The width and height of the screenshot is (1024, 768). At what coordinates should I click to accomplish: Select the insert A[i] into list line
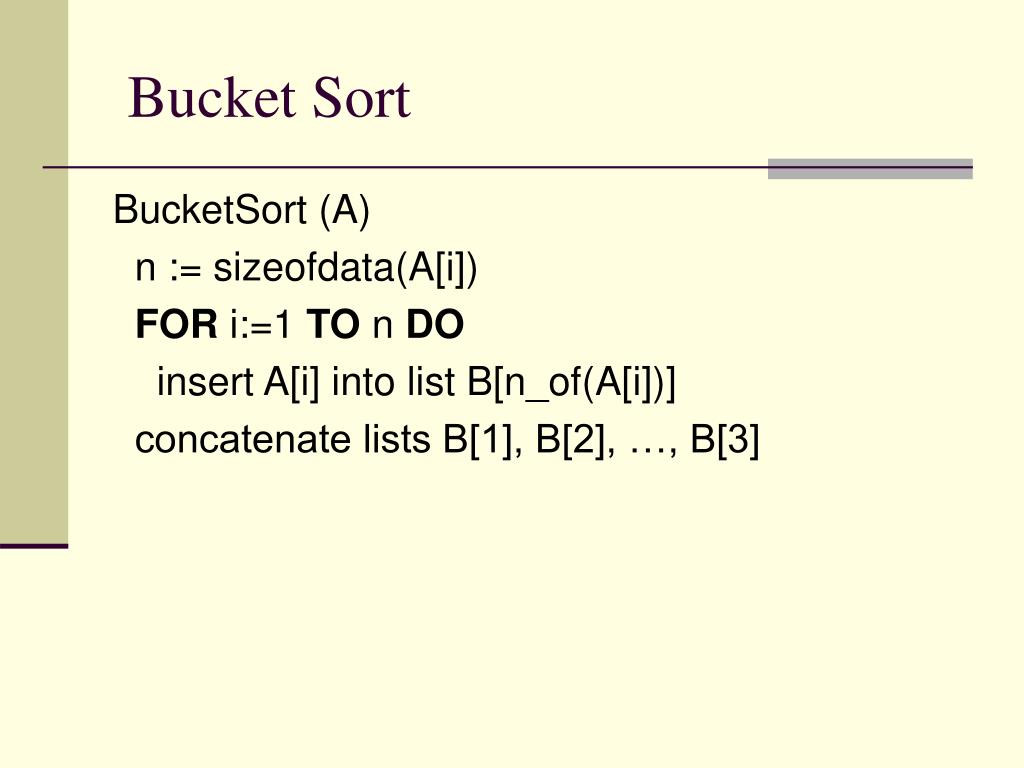pyautogui.click(x=416, y=382)
